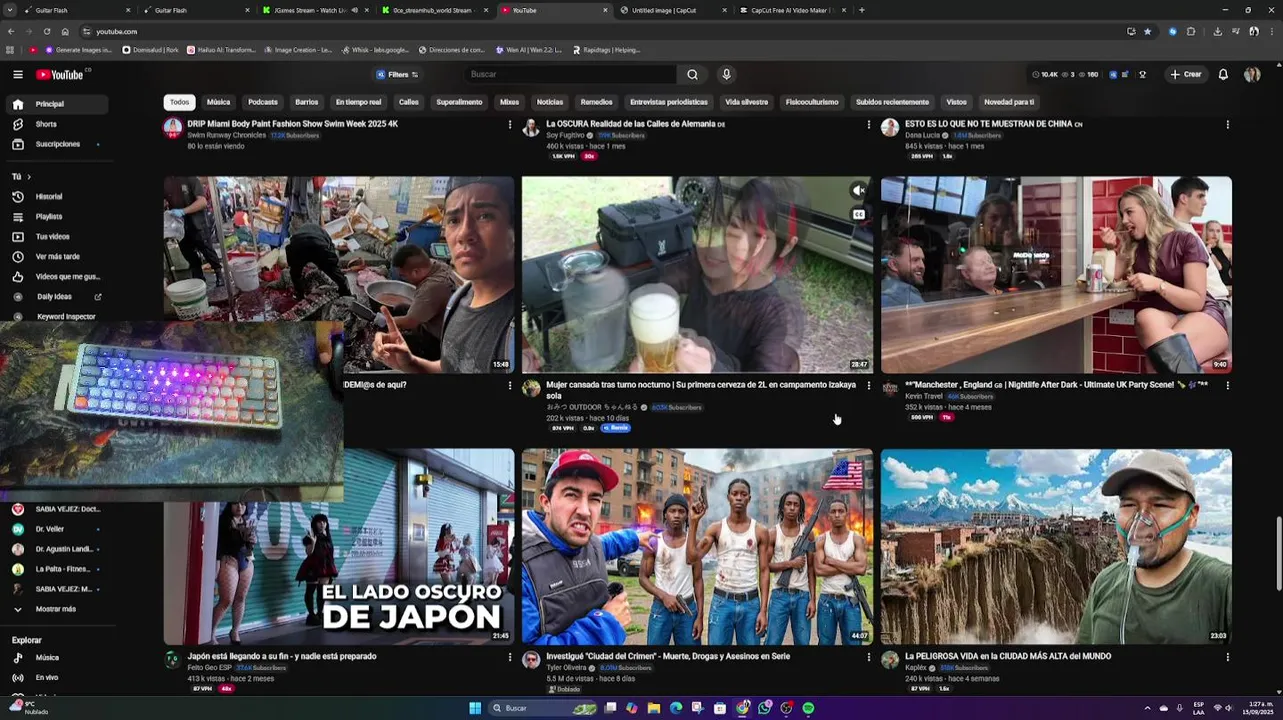Click the browser address bar
The width and height of the screenshot is (1283, 720).
coord(600,31)
